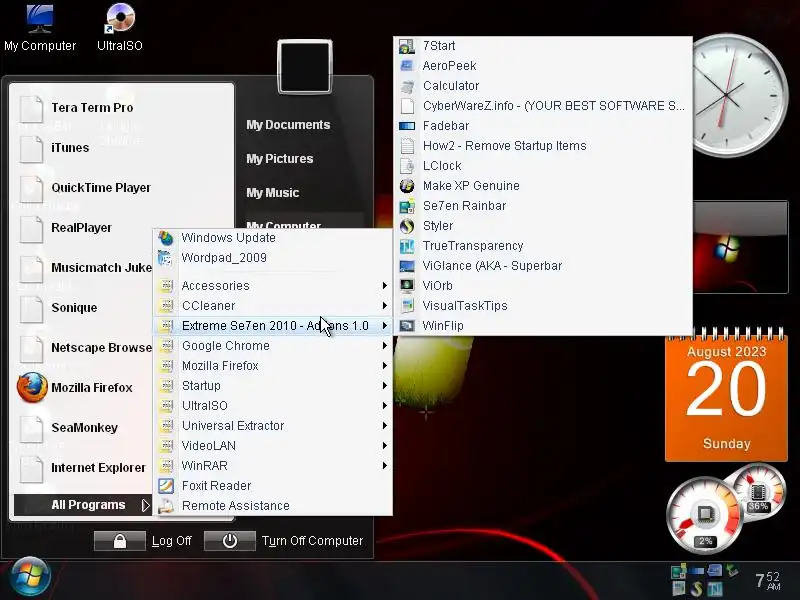Select Extreme Se7en 2010 - Addons 1.0 entry
Image resolution: width=800 pixels, height=600 pixels.
[273, 326]
